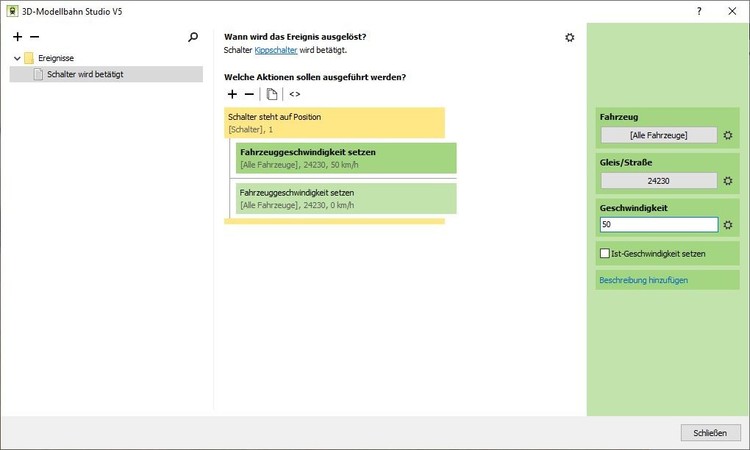Add a new action with the plus icon

[233, 94]
